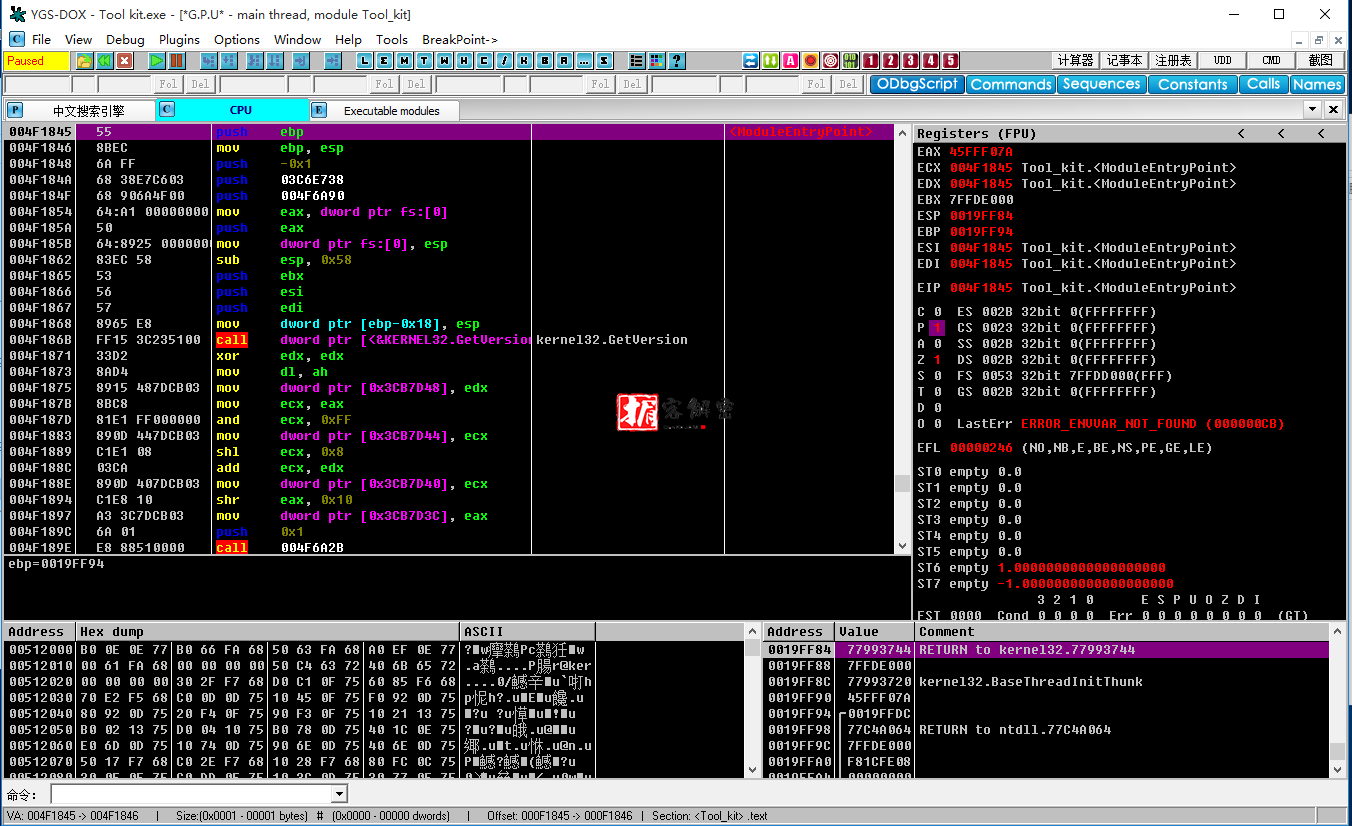
Task: Open Memory map with M icon
Action: 404,61
